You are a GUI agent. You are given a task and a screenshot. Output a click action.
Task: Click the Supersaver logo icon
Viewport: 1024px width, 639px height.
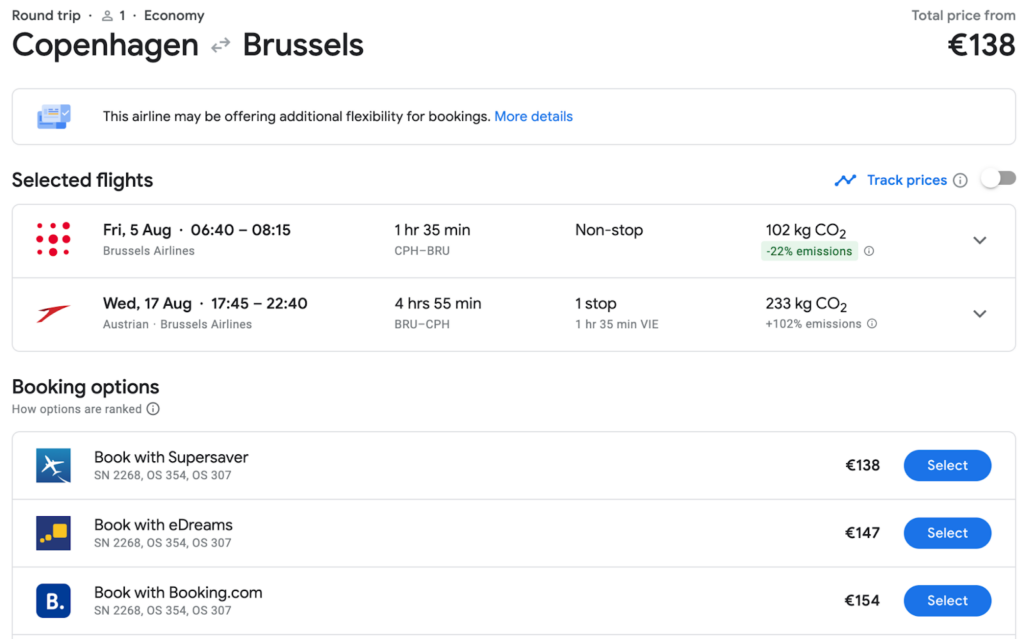point(53,466)
